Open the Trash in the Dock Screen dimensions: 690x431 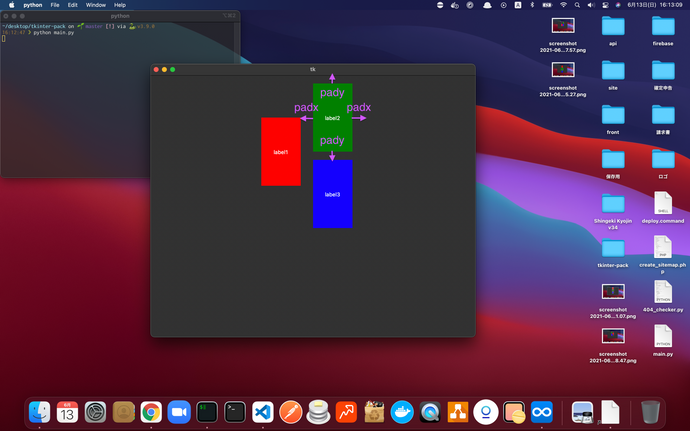point(650,413)
